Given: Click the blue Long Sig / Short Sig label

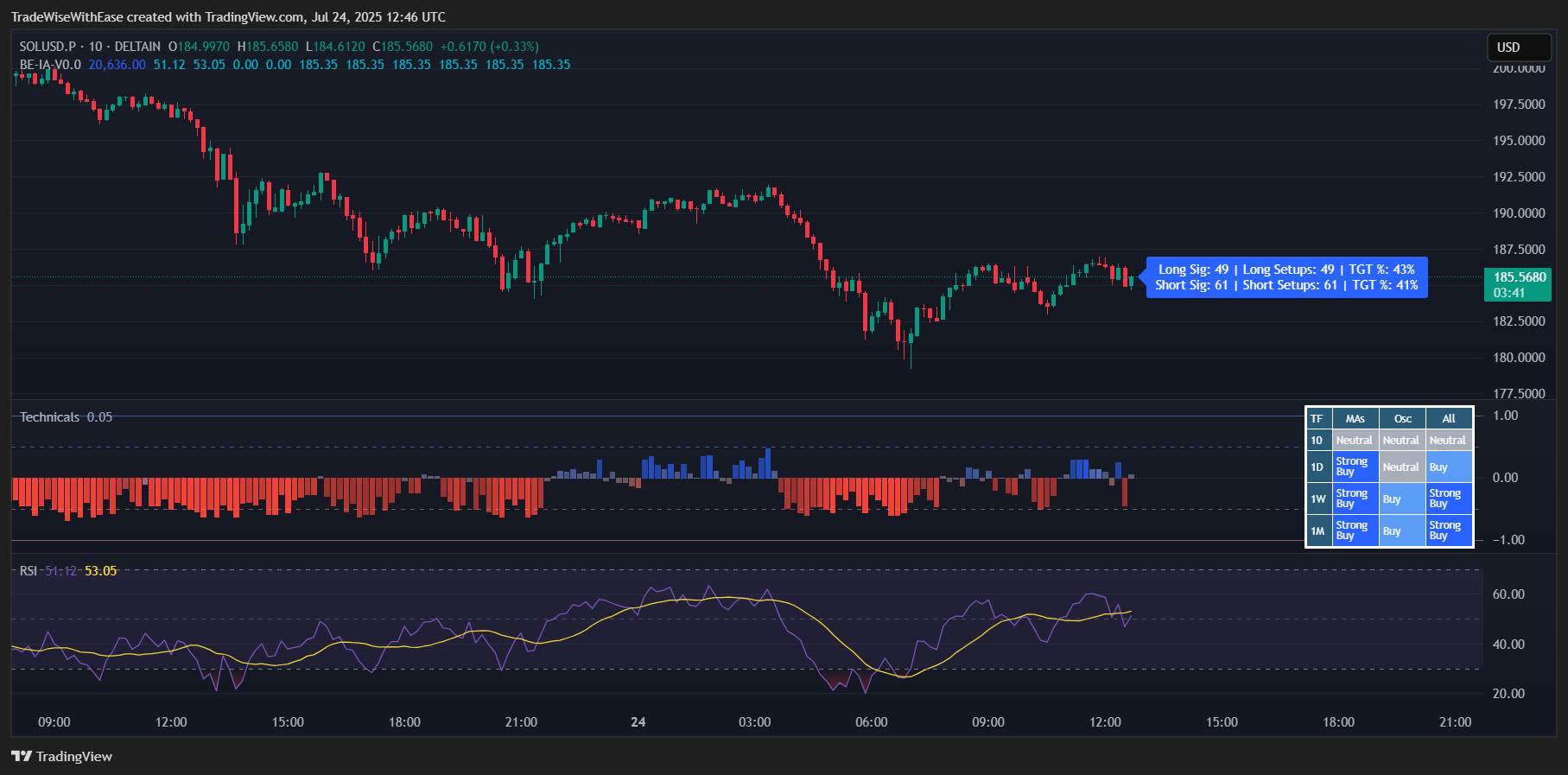Looking at the screenshot, I should pyautogui.click(x=1286, y=277).
